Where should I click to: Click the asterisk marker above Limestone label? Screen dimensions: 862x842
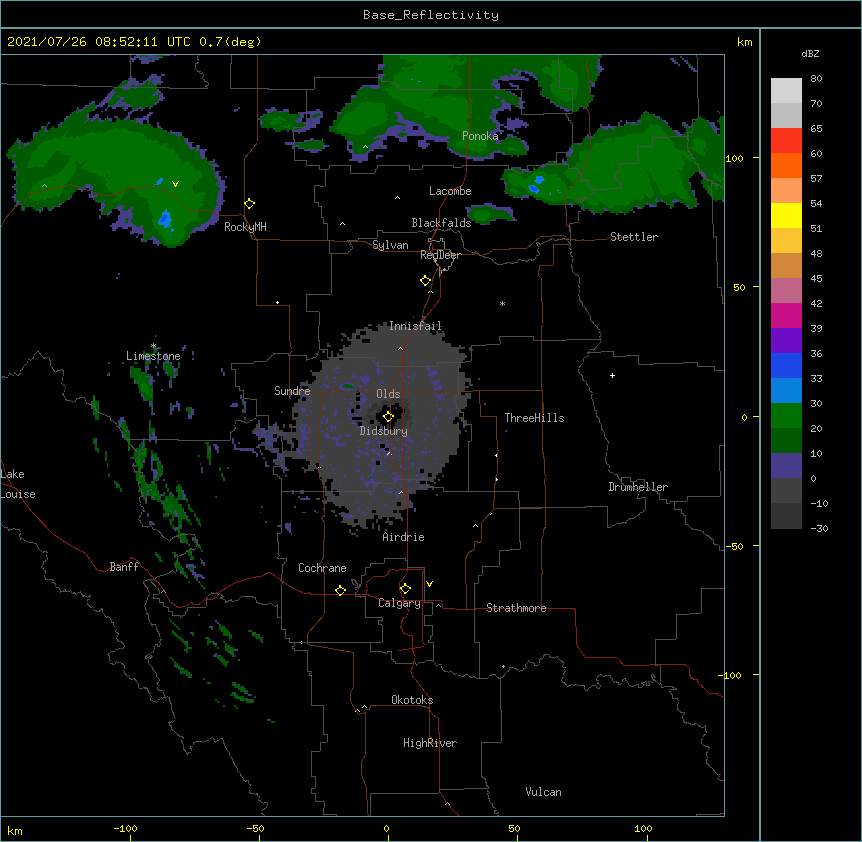pyautogui.click(x=153, y=346)
